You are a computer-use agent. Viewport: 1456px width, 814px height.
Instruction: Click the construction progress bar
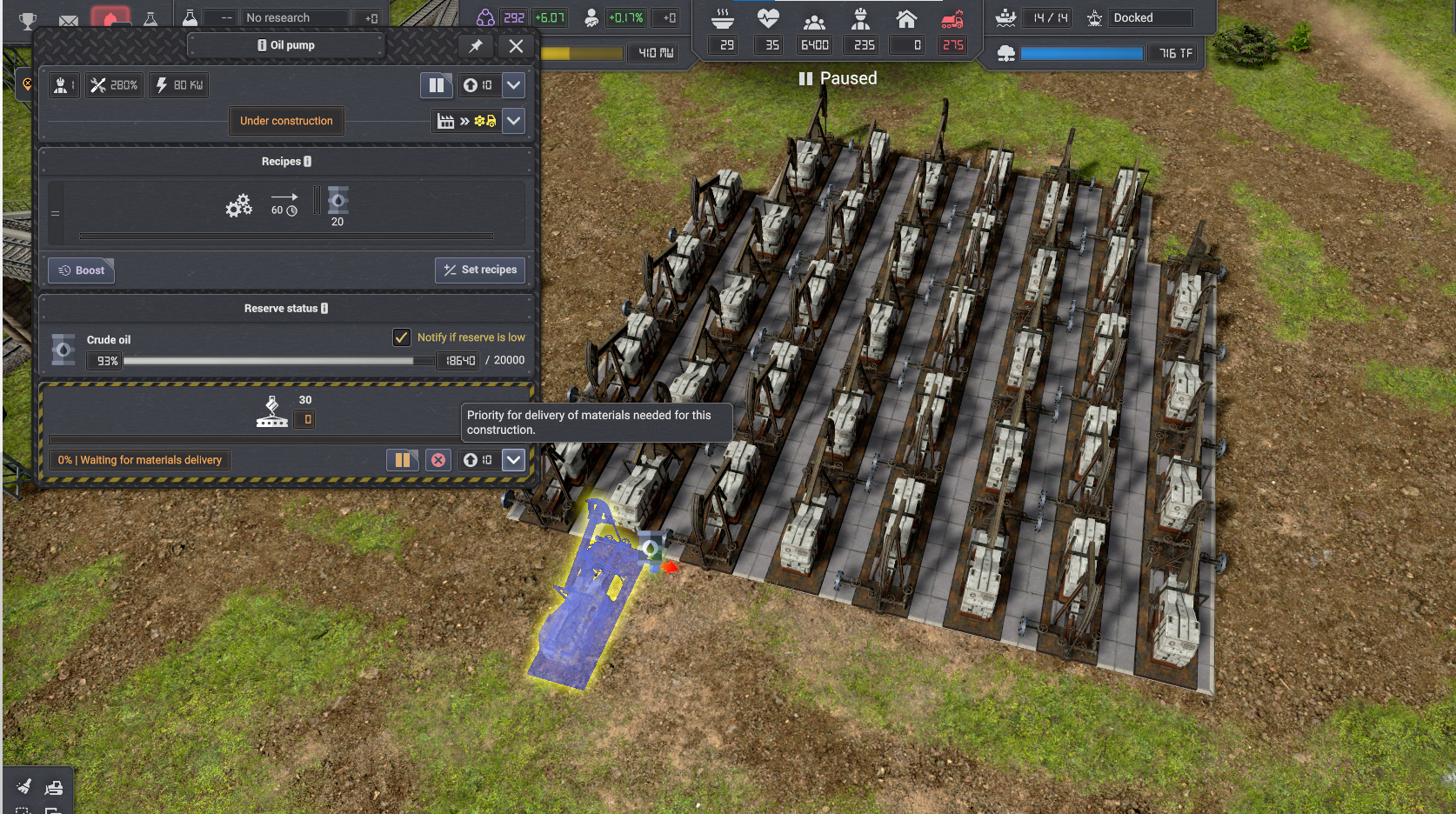(x=287, y=440)
